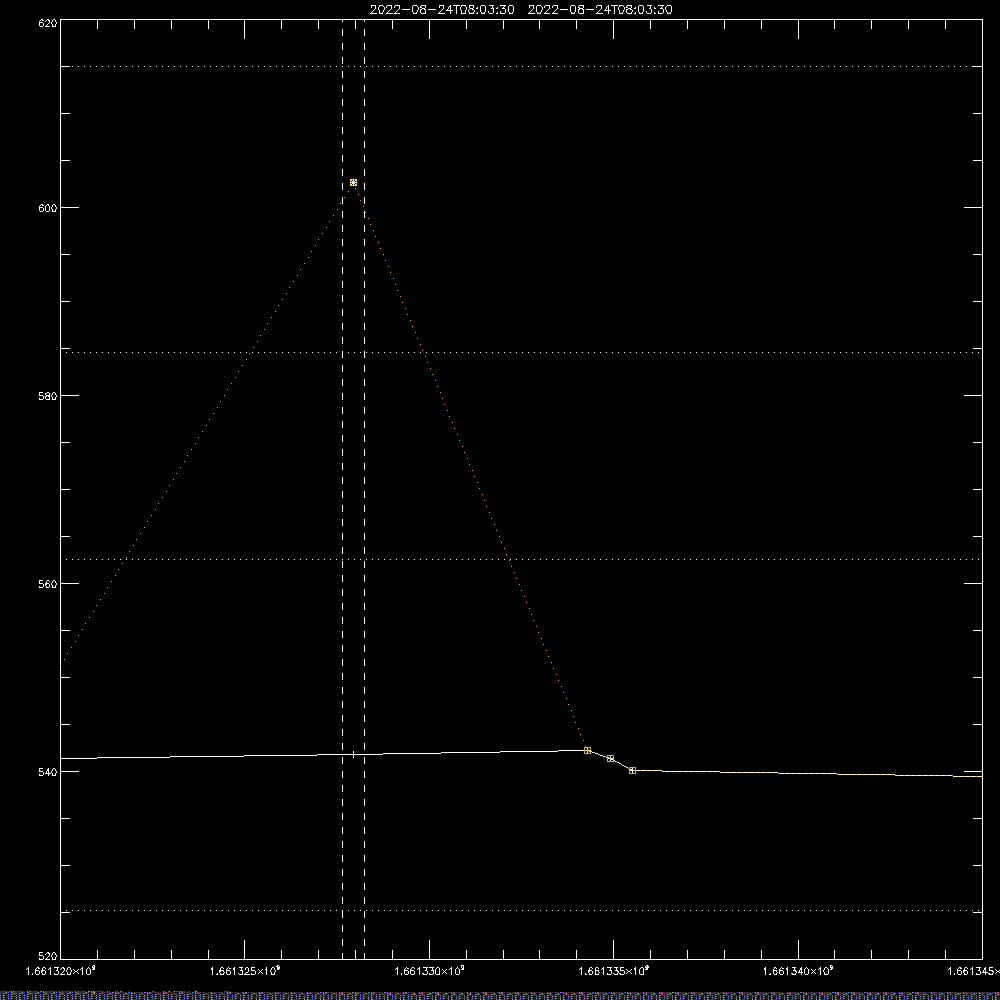
Task: Click the 560 y-axis label
Action: pyautogui.click(x=48, y=584)
